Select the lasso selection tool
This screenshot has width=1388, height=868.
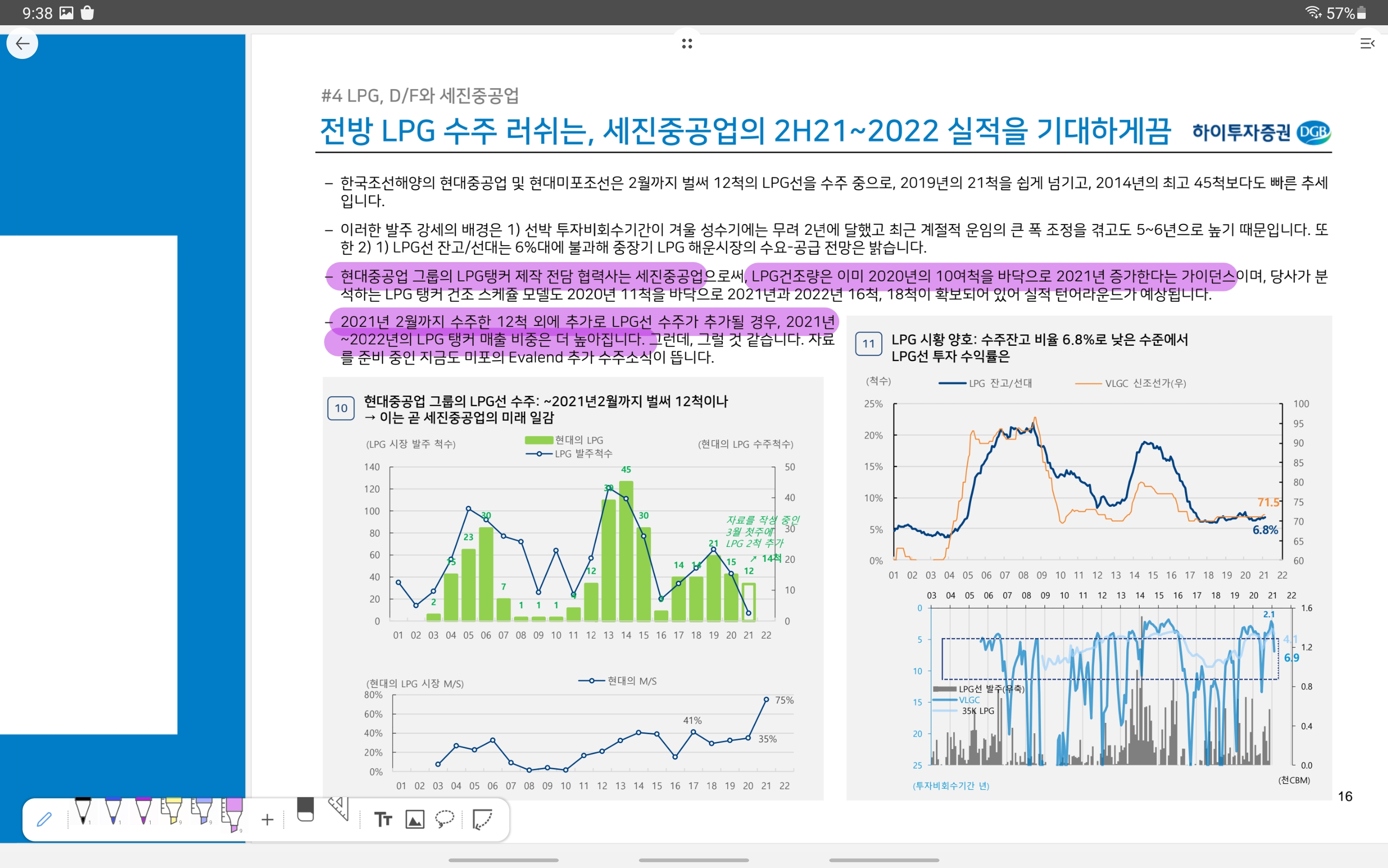pyautogui.click(x=445, y=819)
